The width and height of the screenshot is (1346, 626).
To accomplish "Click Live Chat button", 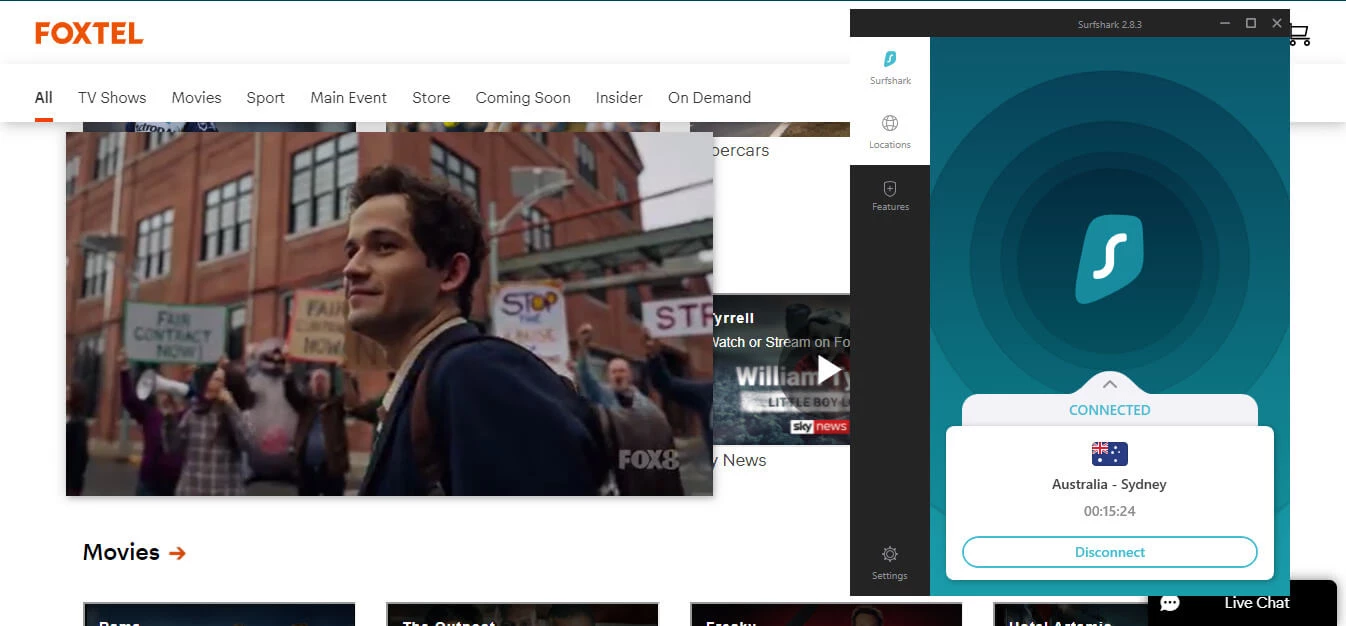I will pos(1242,603).
